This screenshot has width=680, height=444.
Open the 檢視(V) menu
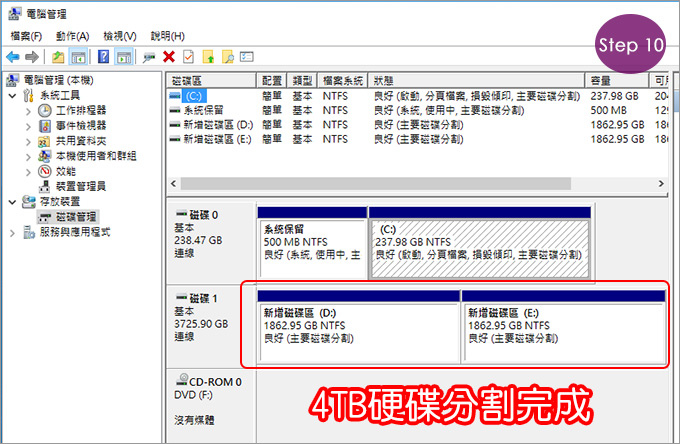click(120, 36)
